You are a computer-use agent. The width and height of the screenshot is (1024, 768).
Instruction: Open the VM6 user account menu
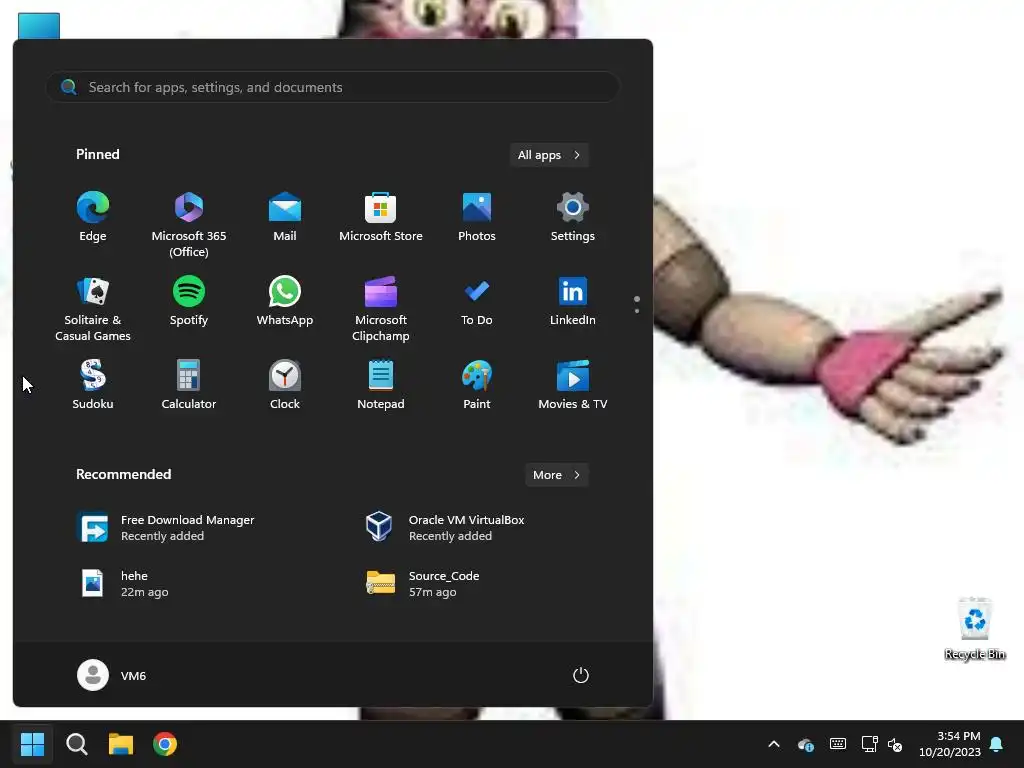click(x=112, y=675)
